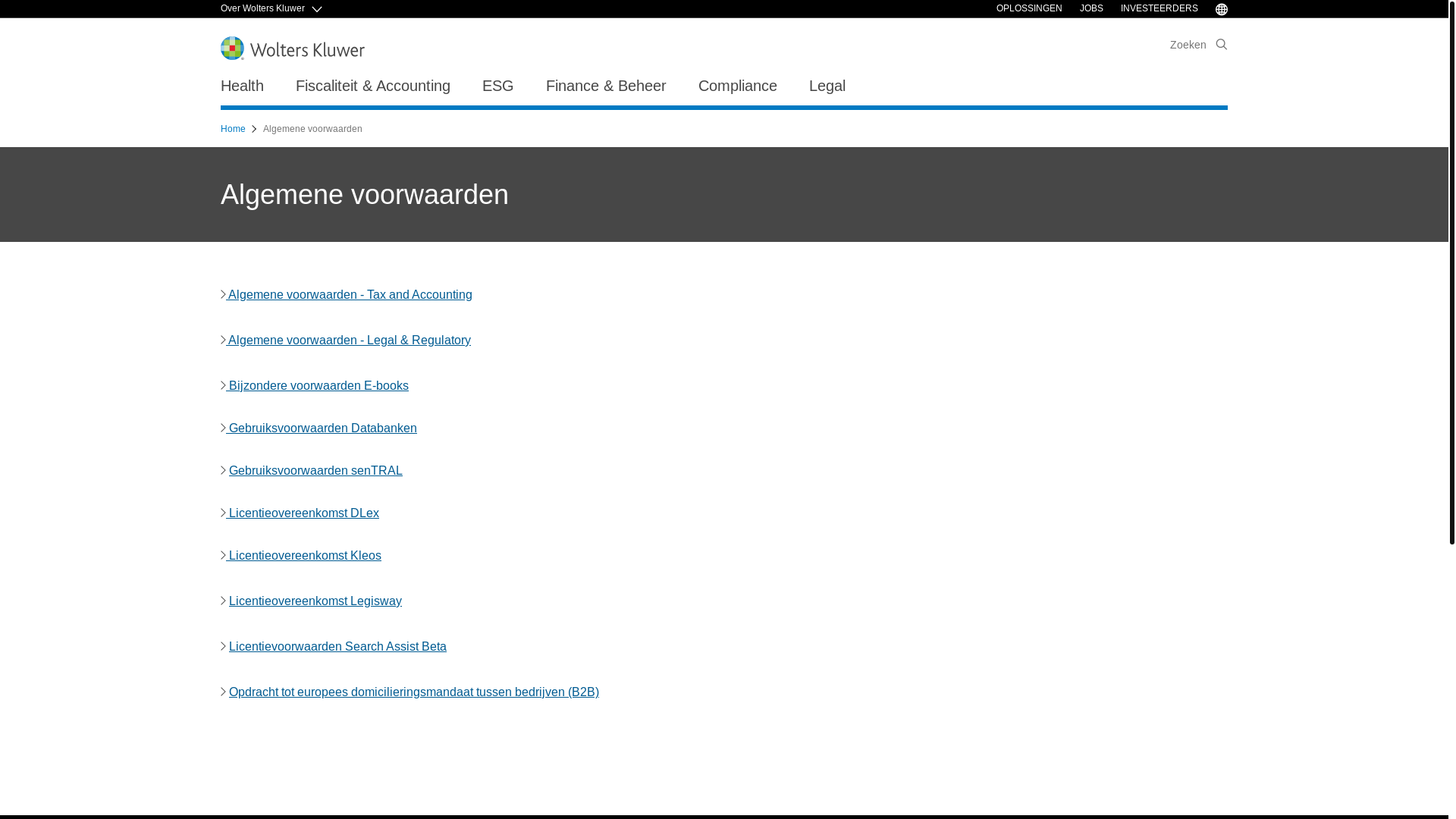
Task: Expand the Over Wolters Kluwer dropdown
Action: [271, 8]
